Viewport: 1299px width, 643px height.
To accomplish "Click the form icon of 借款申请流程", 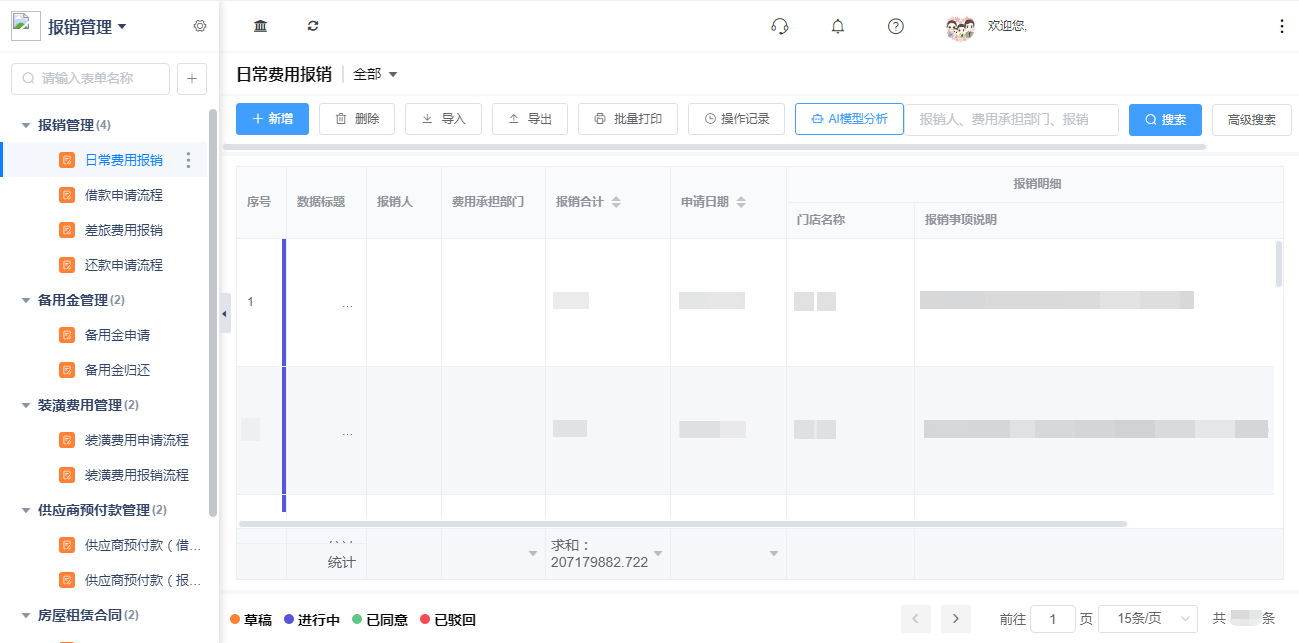I will pos(67,195).
